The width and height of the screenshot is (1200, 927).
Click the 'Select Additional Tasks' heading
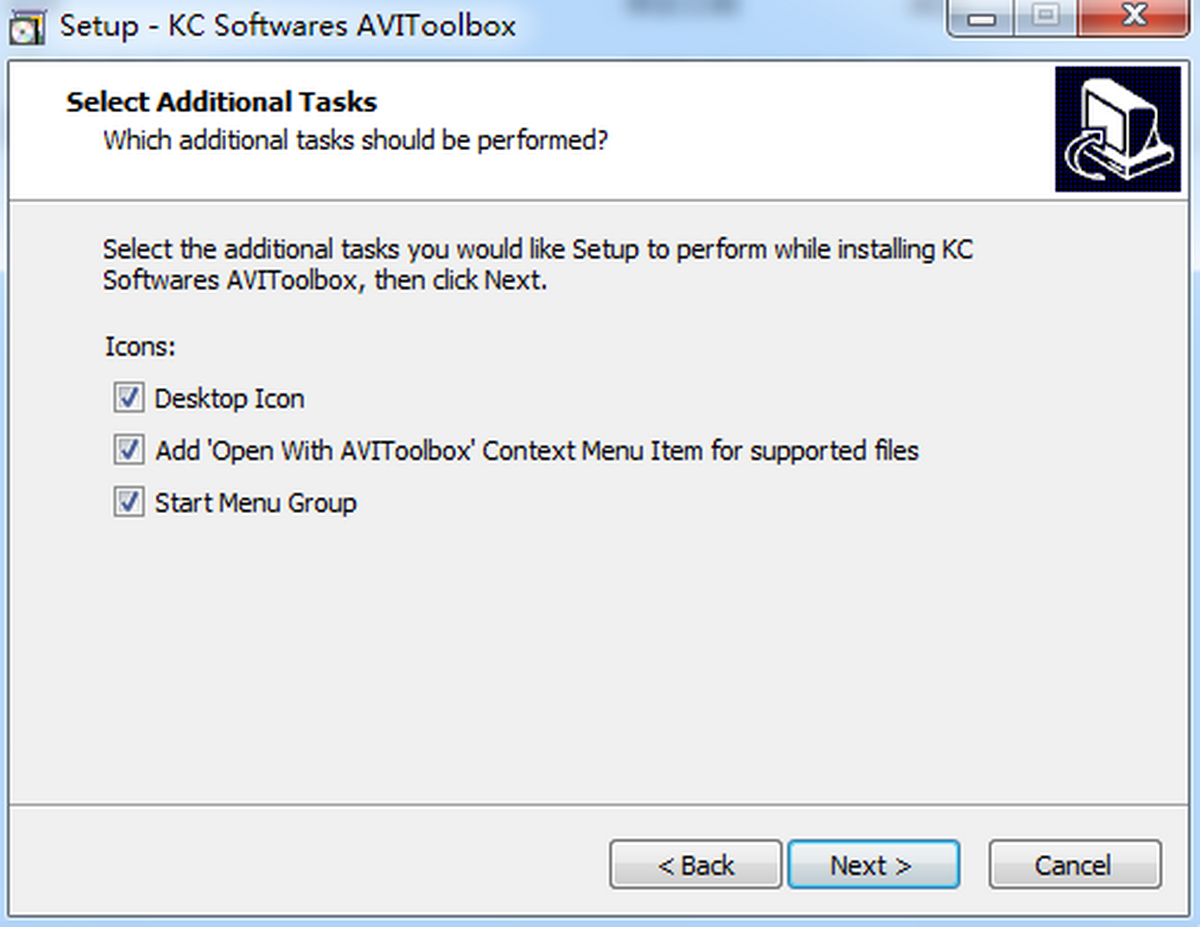click(x=222, y=102)
